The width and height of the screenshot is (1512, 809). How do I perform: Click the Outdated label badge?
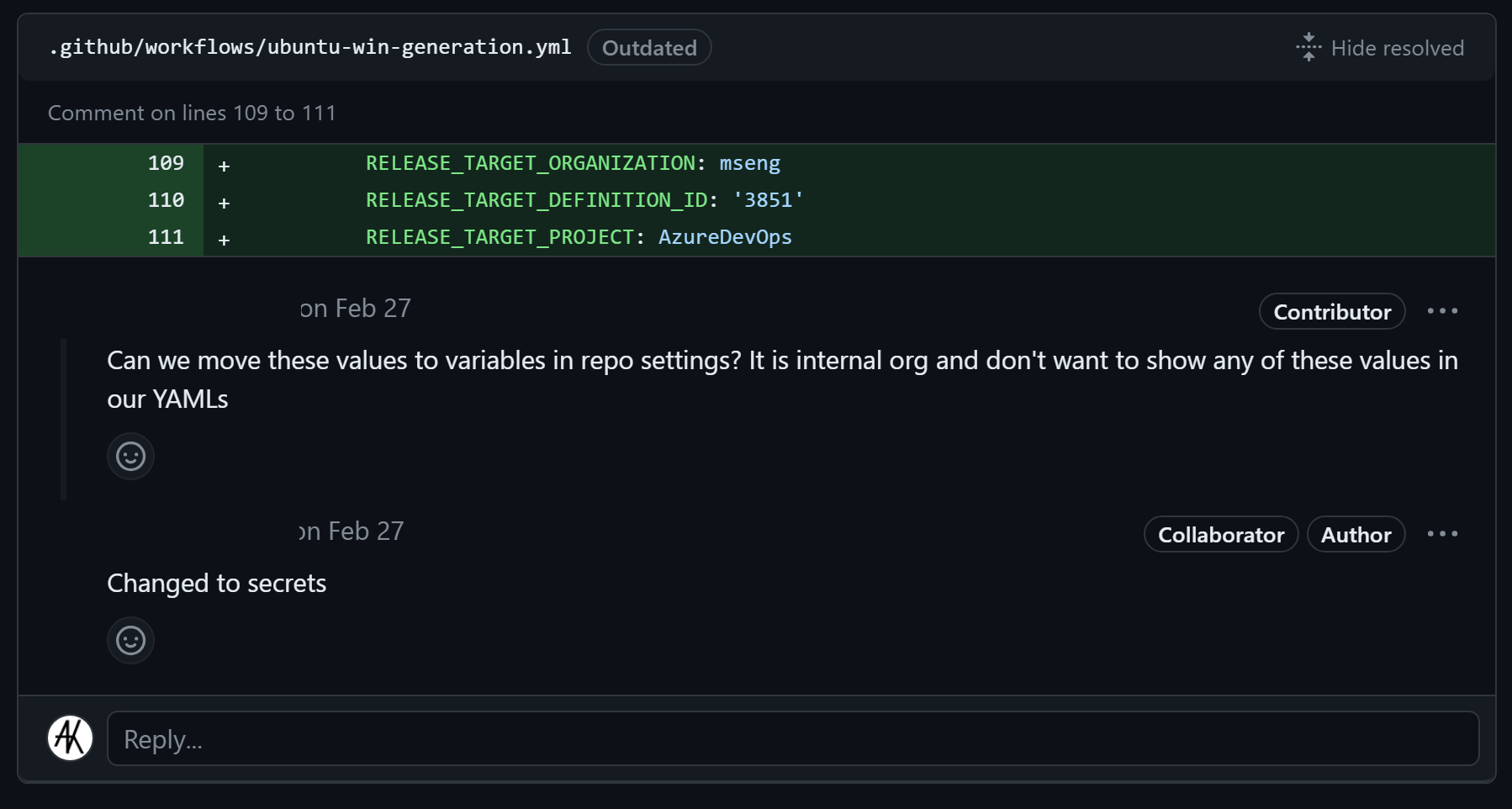coord(648,47)
